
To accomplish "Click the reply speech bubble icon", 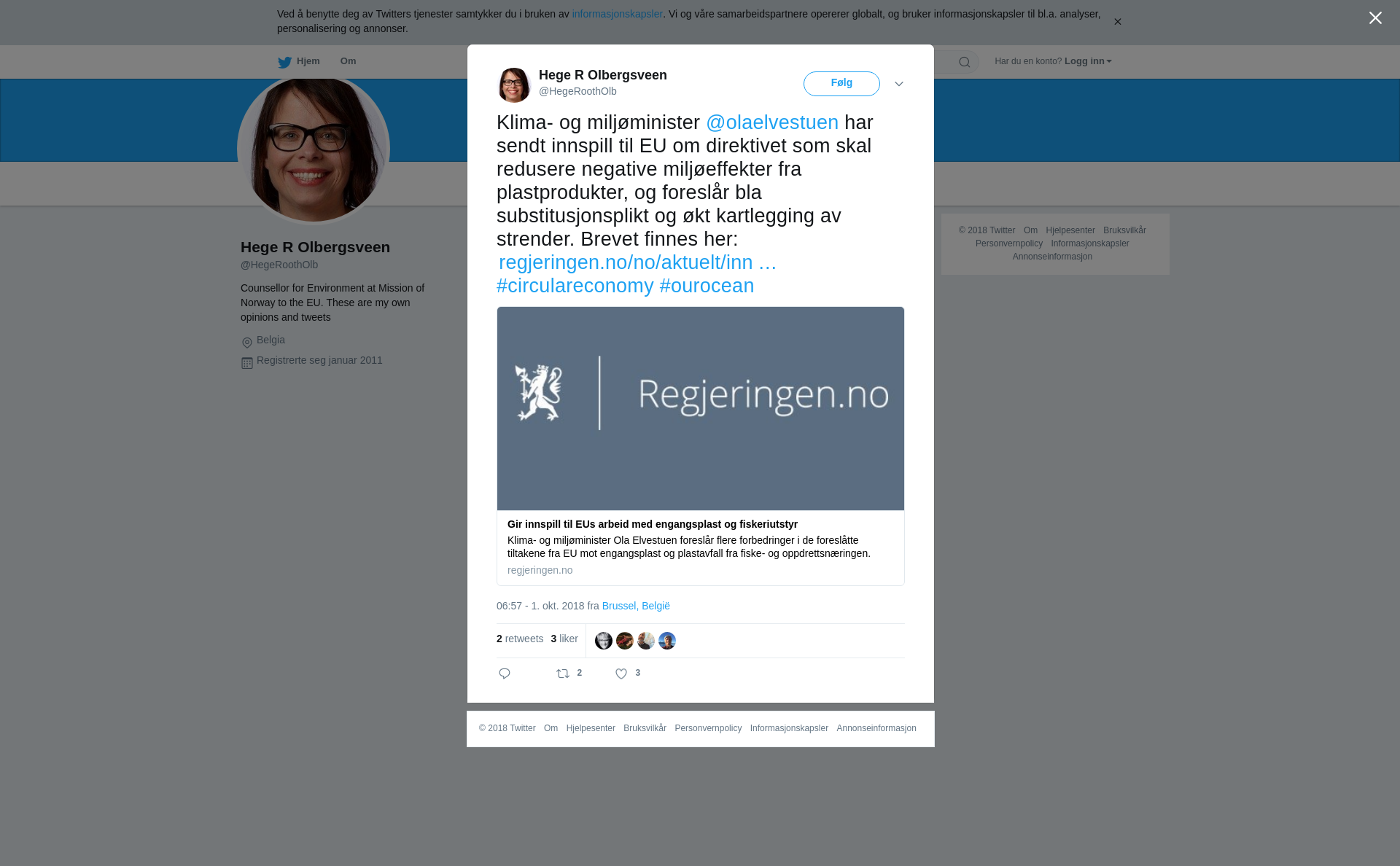I will (x=505, y=674).
